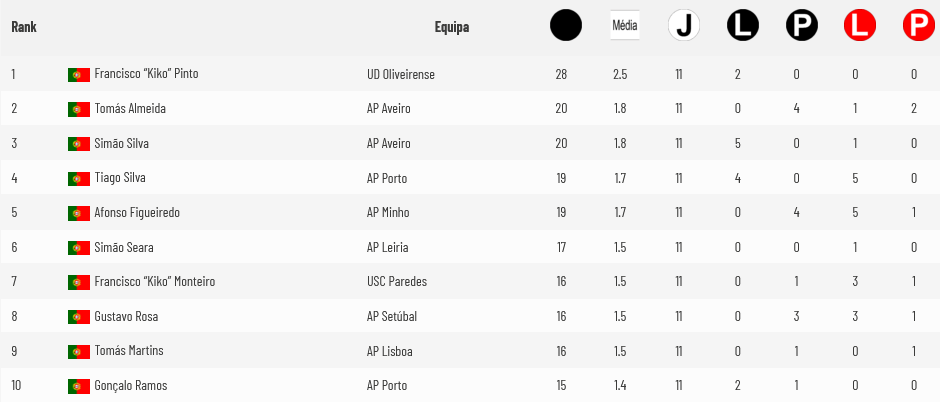Image resolution: width=940 pixels, height=402 pixels.
Task: Open UD Oliveirense team link
Action: (x=400, y=74)
